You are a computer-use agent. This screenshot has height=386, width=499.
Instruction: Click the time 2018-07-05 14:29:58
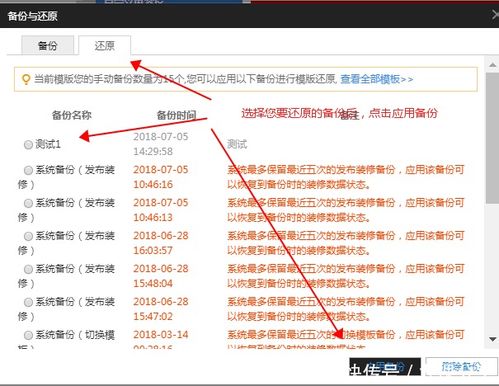[161, 144]
